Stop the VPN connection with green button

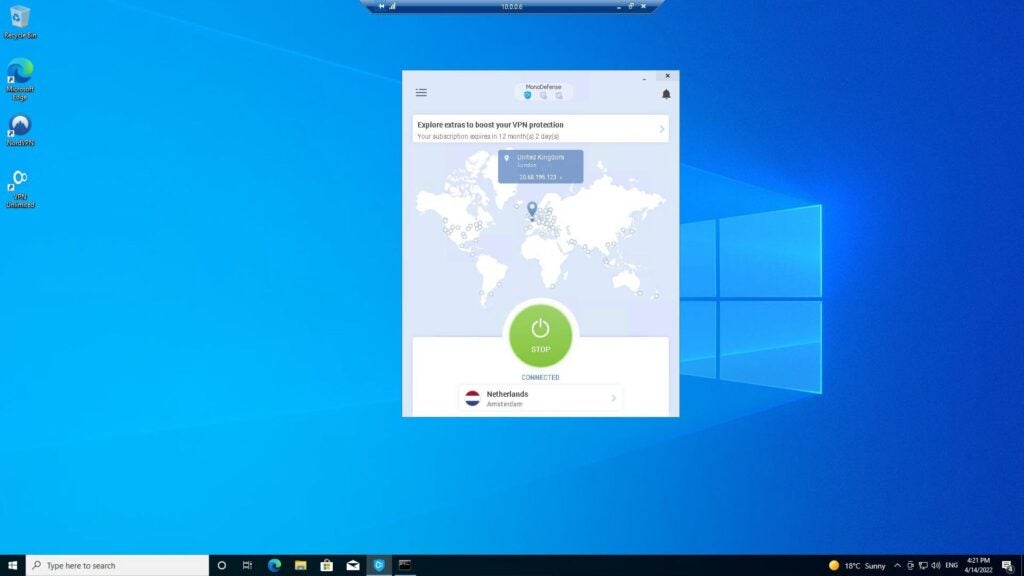540,336
